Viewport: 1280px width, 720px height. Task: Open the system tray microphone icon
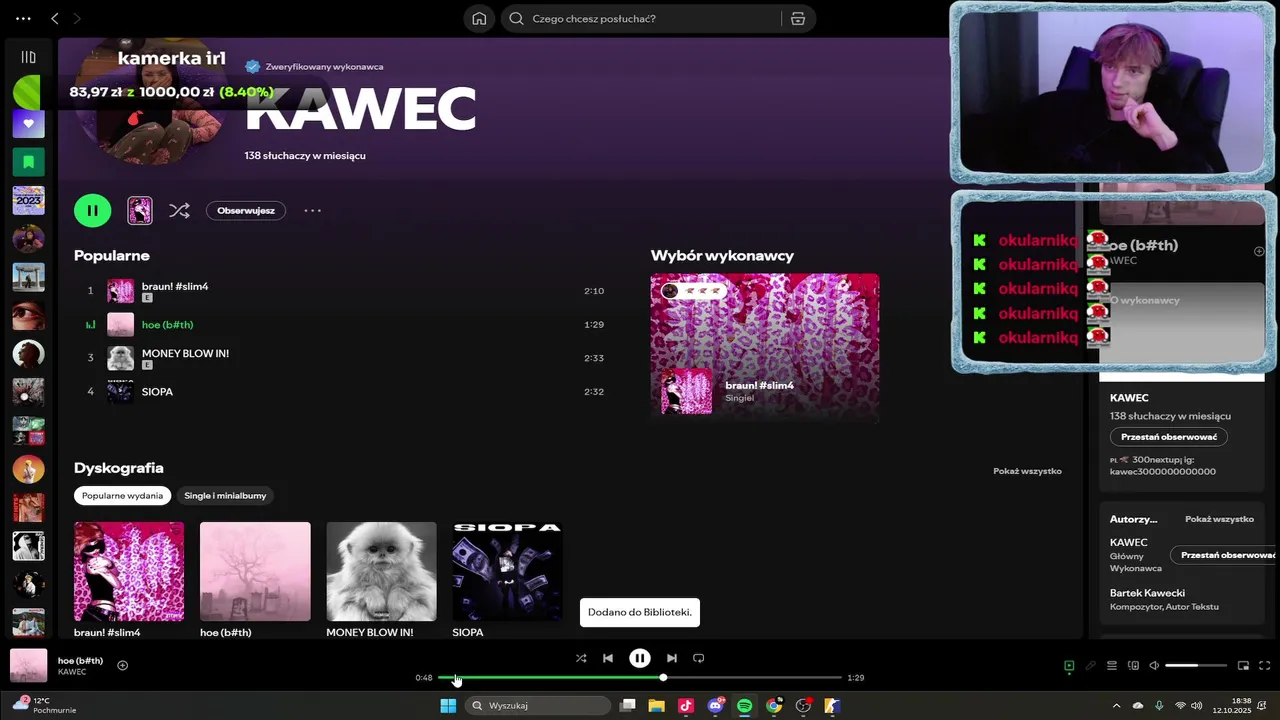click(1159, 705)
